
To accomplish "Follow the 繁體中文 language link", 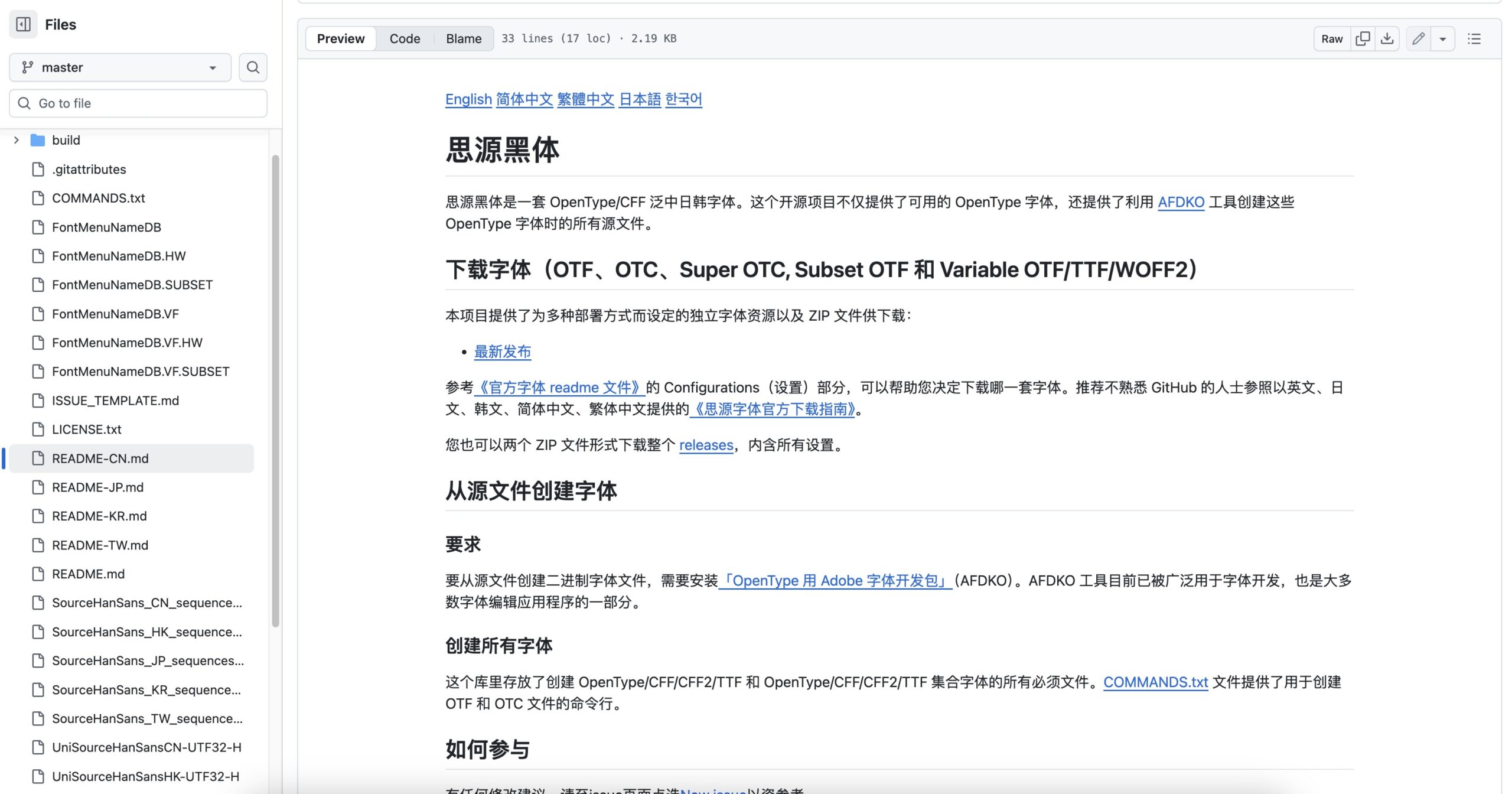I will pyautogui.click(x=586, y=99).
